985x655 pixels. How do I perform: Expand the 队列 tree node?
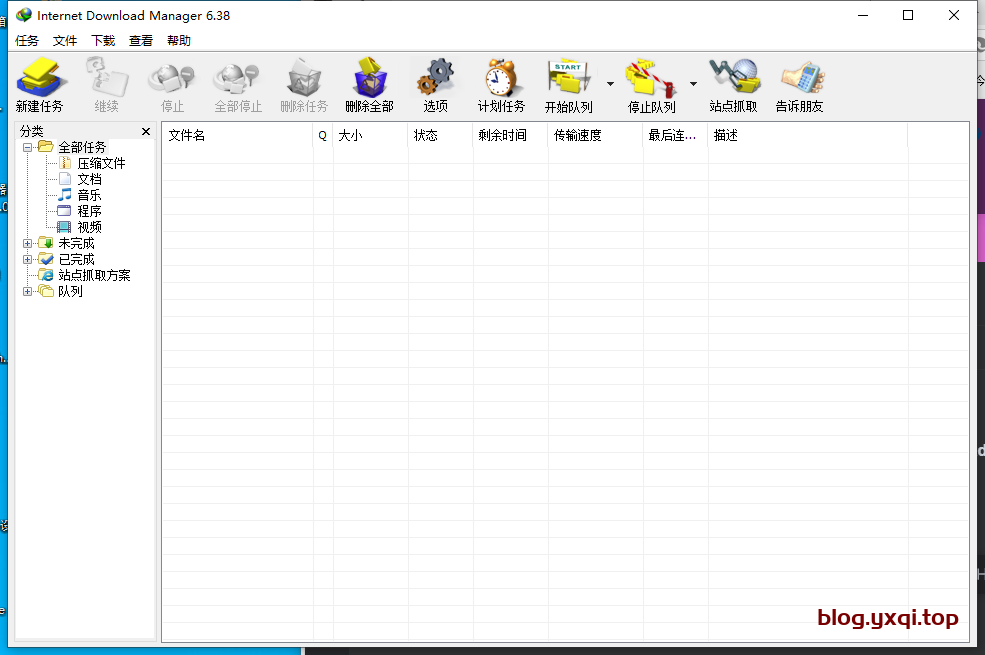coord(29,291)
